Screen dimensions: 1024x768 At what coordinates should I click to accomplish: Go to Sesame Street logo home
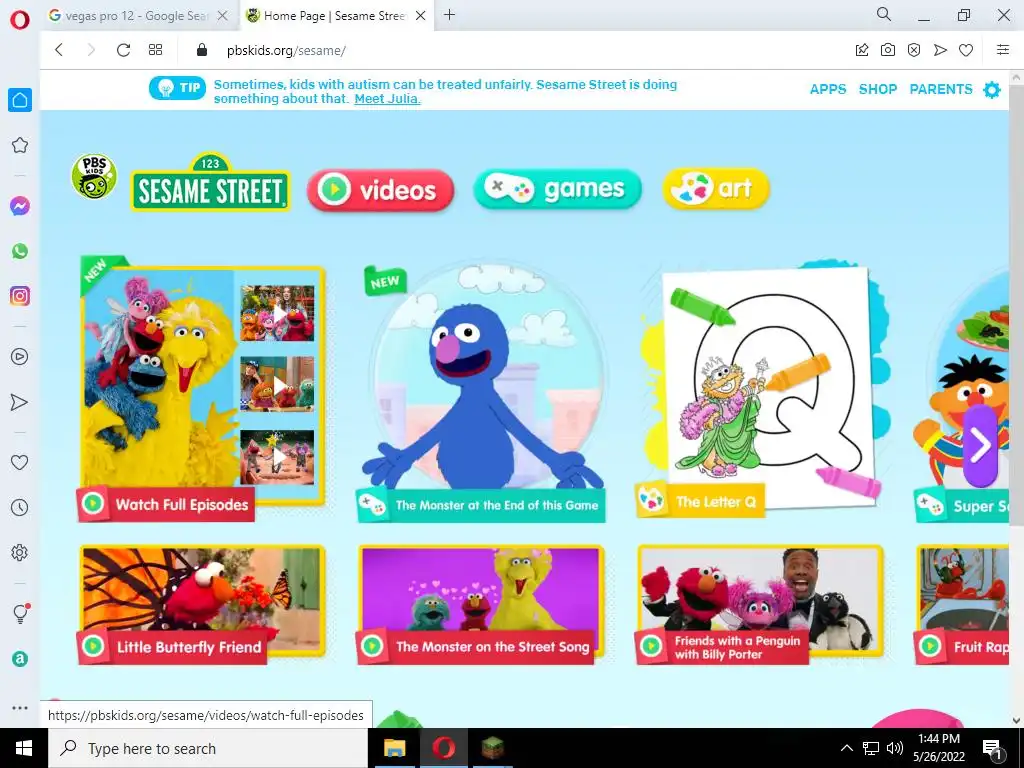point(210,182)
